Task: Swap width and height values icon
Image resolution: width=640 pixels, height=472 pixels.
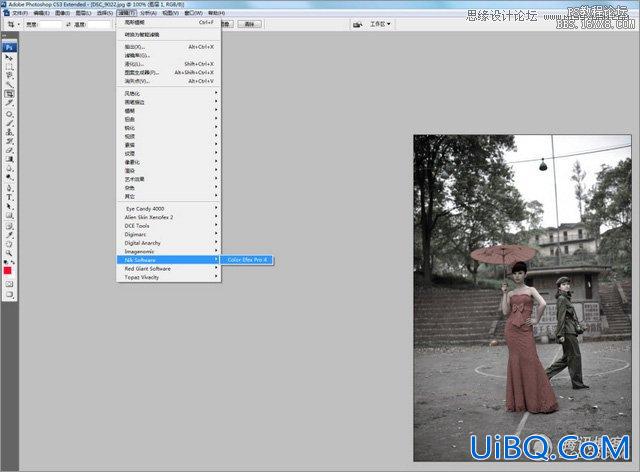Action: (x=68, y=24)
